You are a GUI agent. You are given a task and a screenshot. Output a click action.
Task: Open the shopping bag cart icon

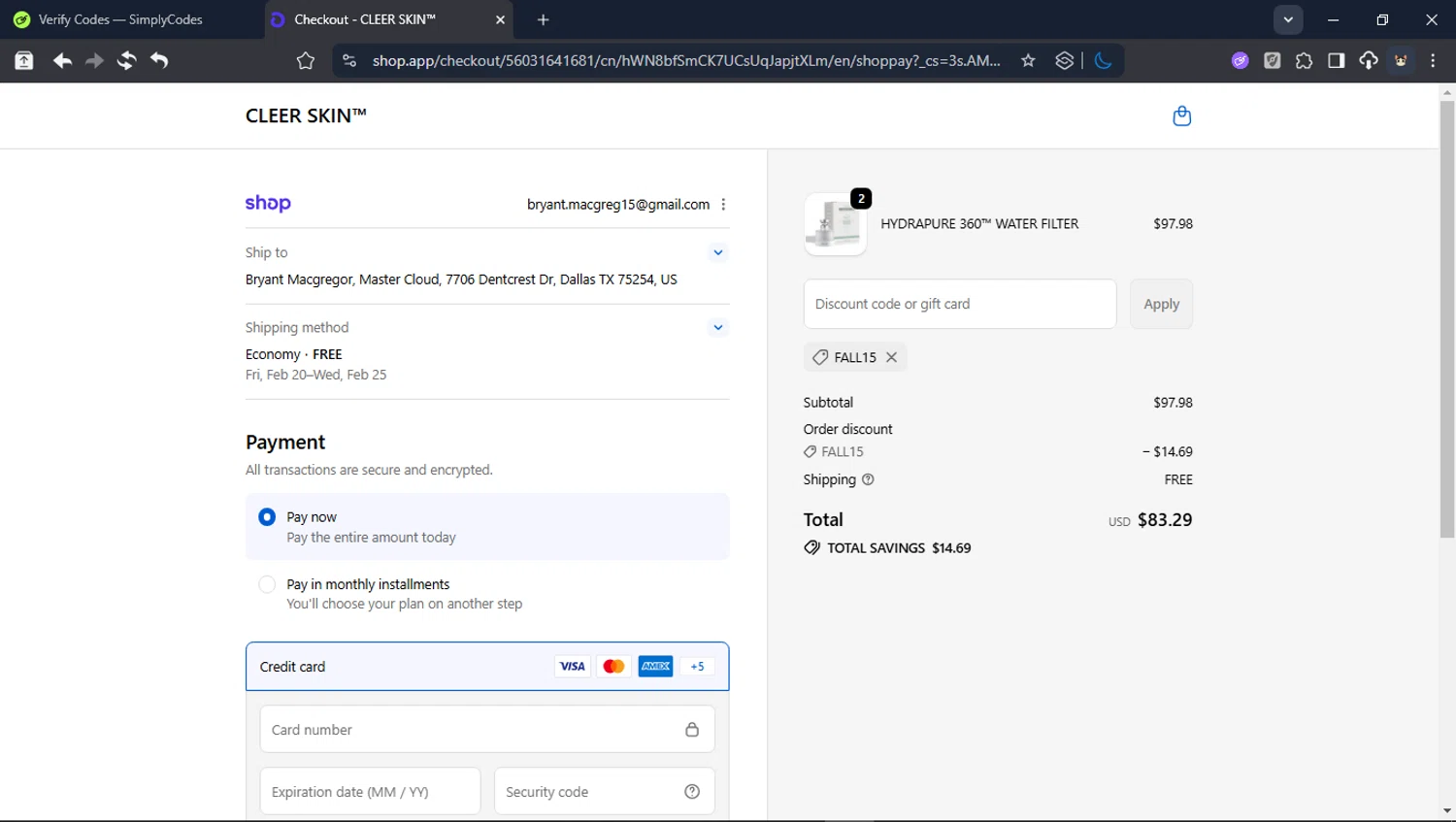(1181, 115)
